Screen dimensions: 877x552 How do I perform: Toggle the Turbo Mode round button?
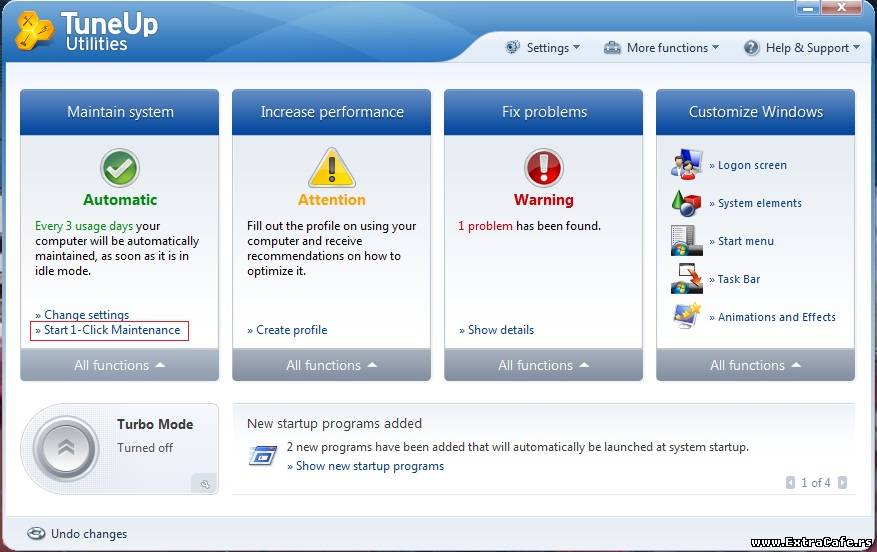(x=66, y=448)
